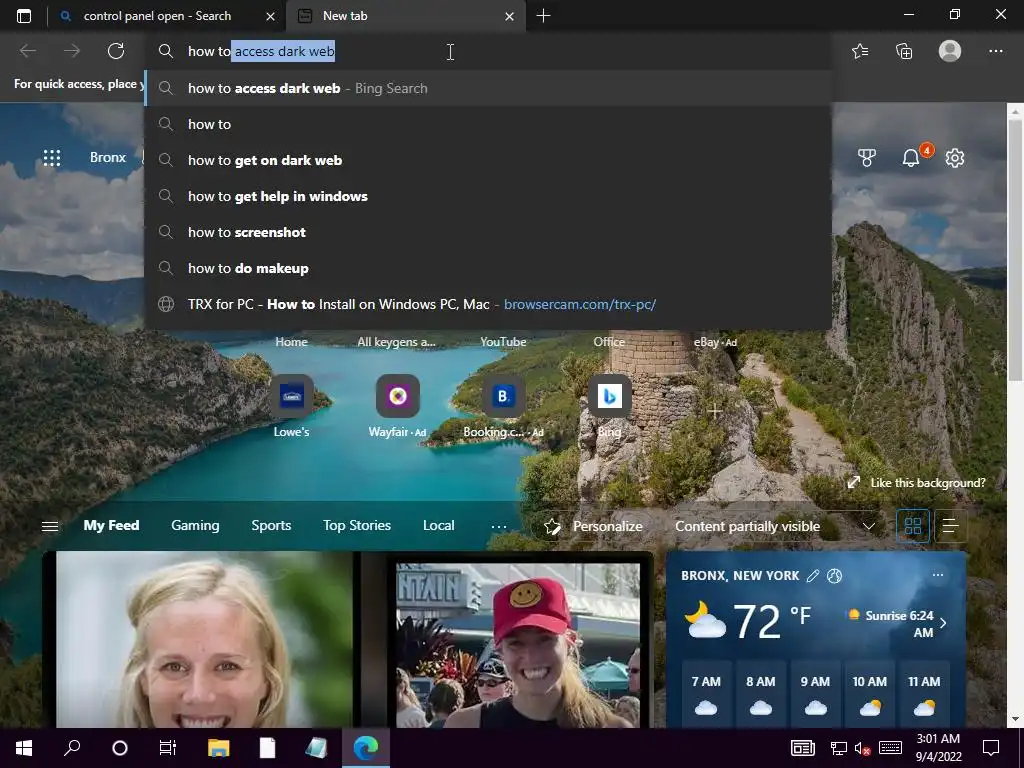Click the Bronx location label

108,157
